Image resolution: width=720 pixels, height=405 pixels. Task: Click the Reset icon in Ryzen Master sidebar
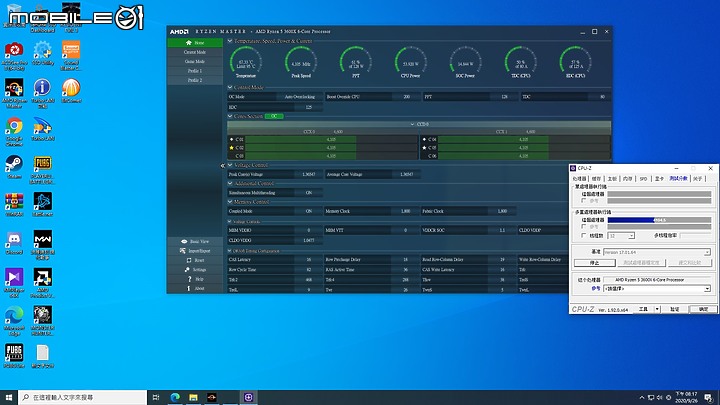[x=188, y=260]
